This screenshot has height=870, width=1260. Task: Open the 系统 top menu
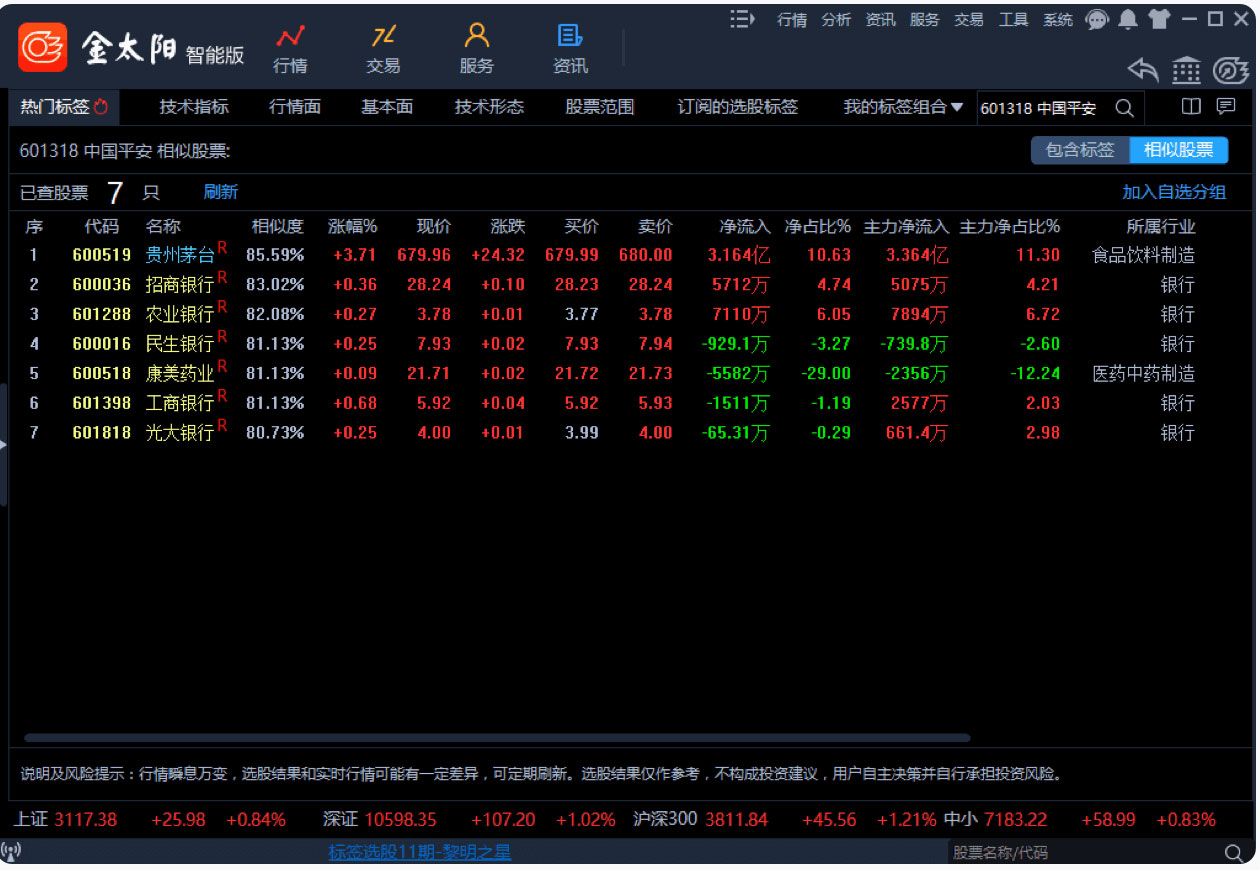point(1058,20)
